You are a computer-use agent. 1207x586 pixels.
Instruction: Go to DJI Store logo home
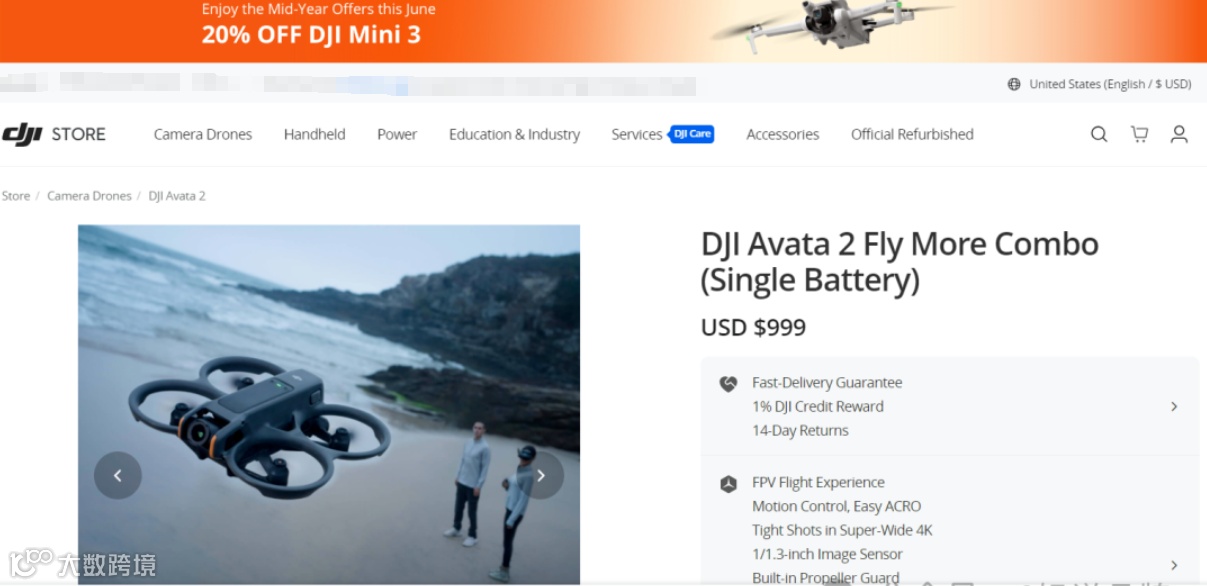(x=54, y=134)
